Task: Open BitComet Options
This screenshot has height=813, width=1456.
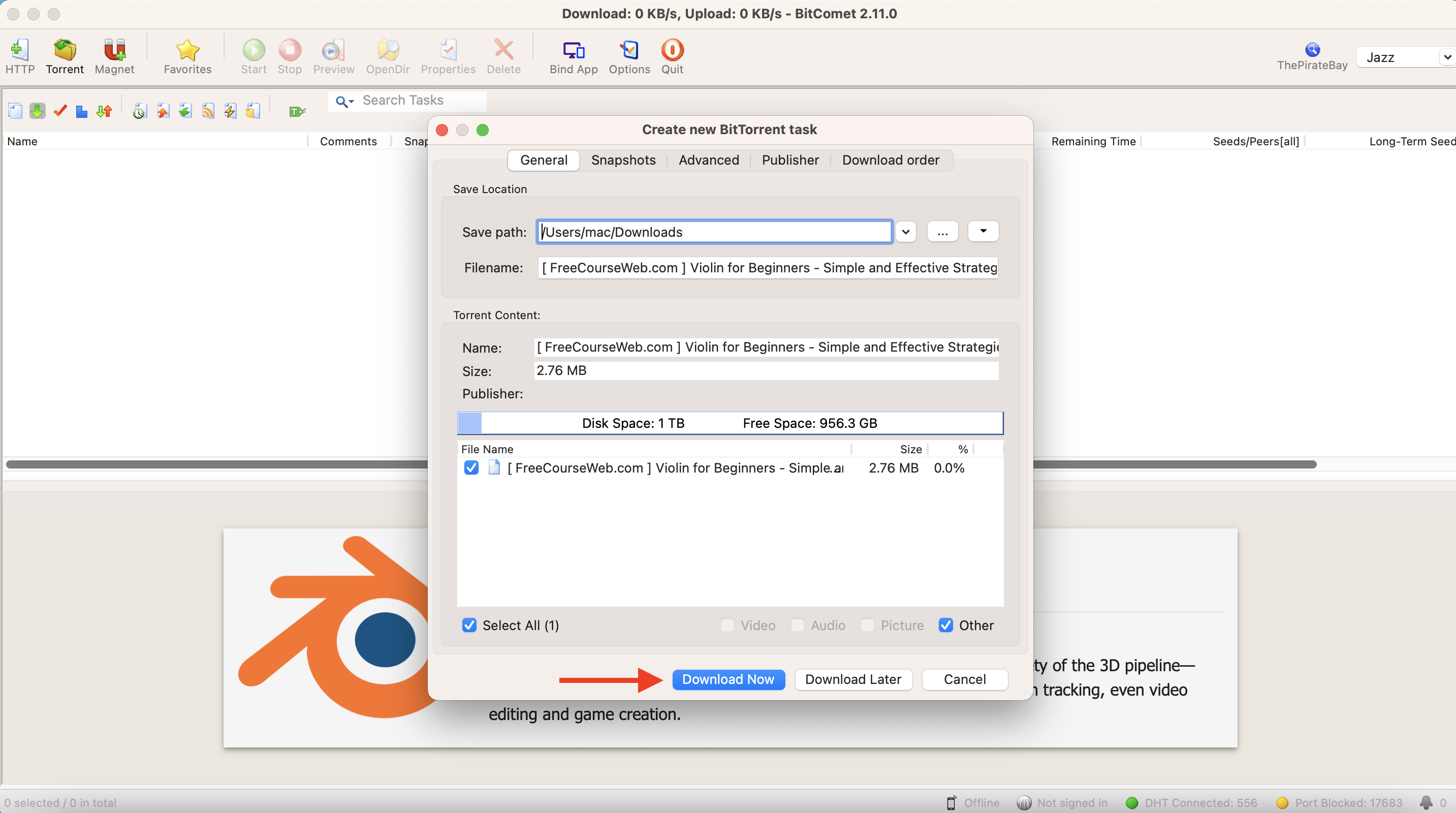Action: point(629,56)
